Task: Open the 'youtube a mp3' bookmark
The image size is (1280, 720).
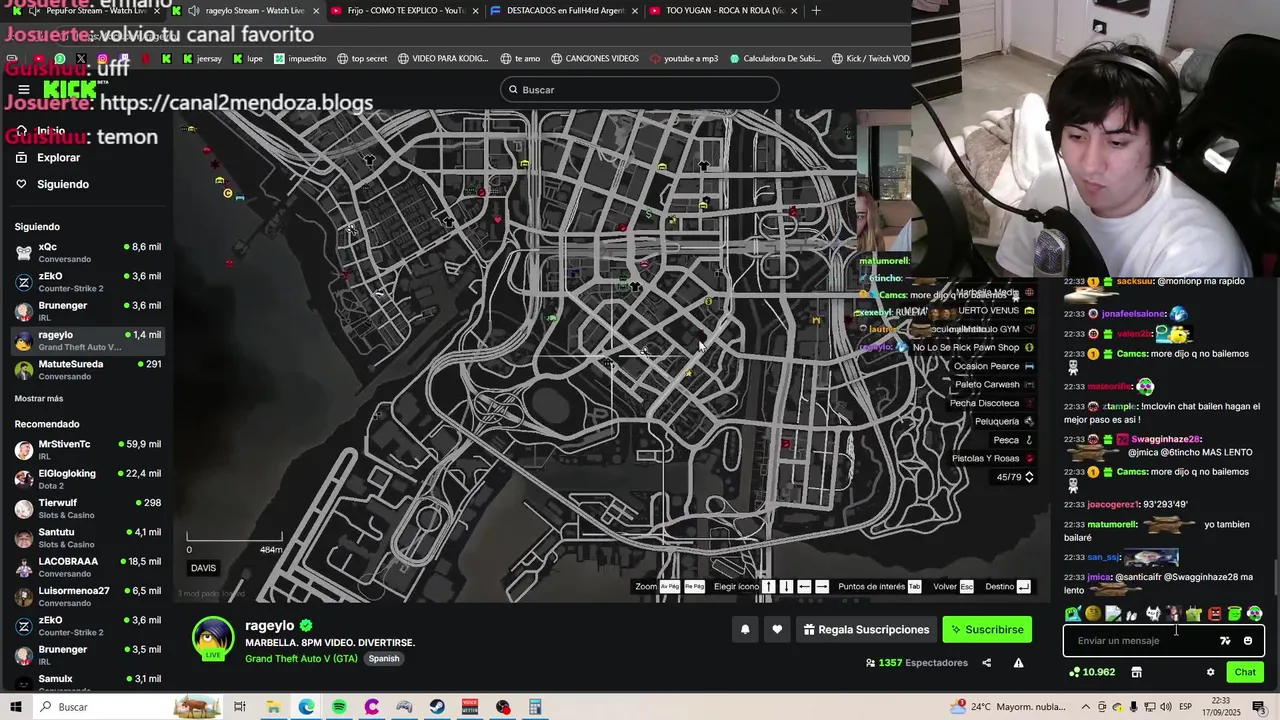Action: click(684, 58)
